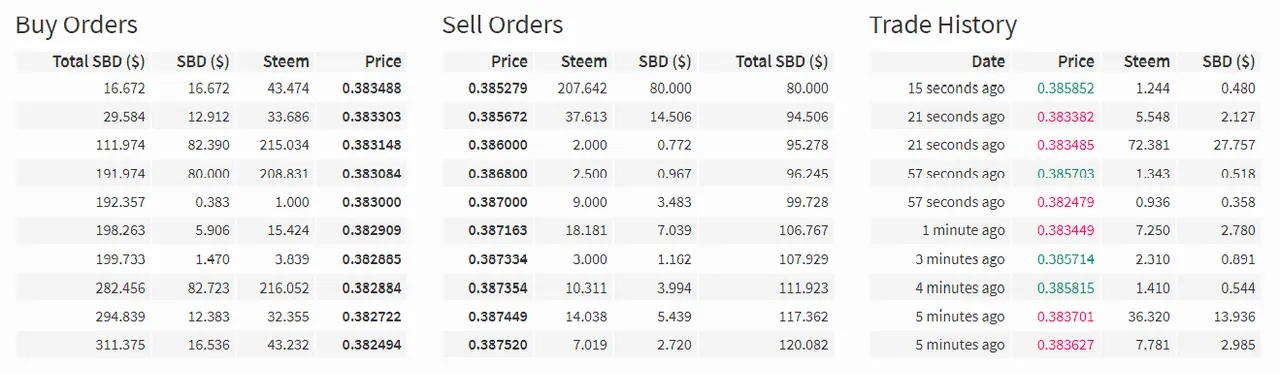Click sell order price 0.385672
The width and height of the screenshot is (1280, 374).
pyautogui.click(x=497, y=117)
